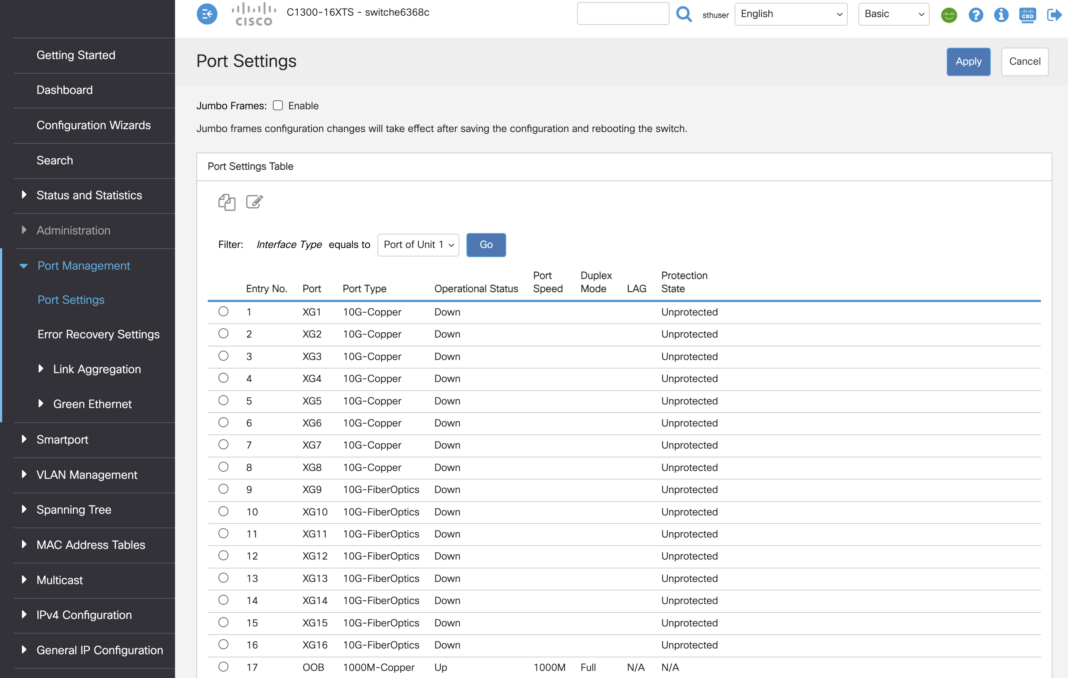Click the search magnifier icon

tap(684, 14)
